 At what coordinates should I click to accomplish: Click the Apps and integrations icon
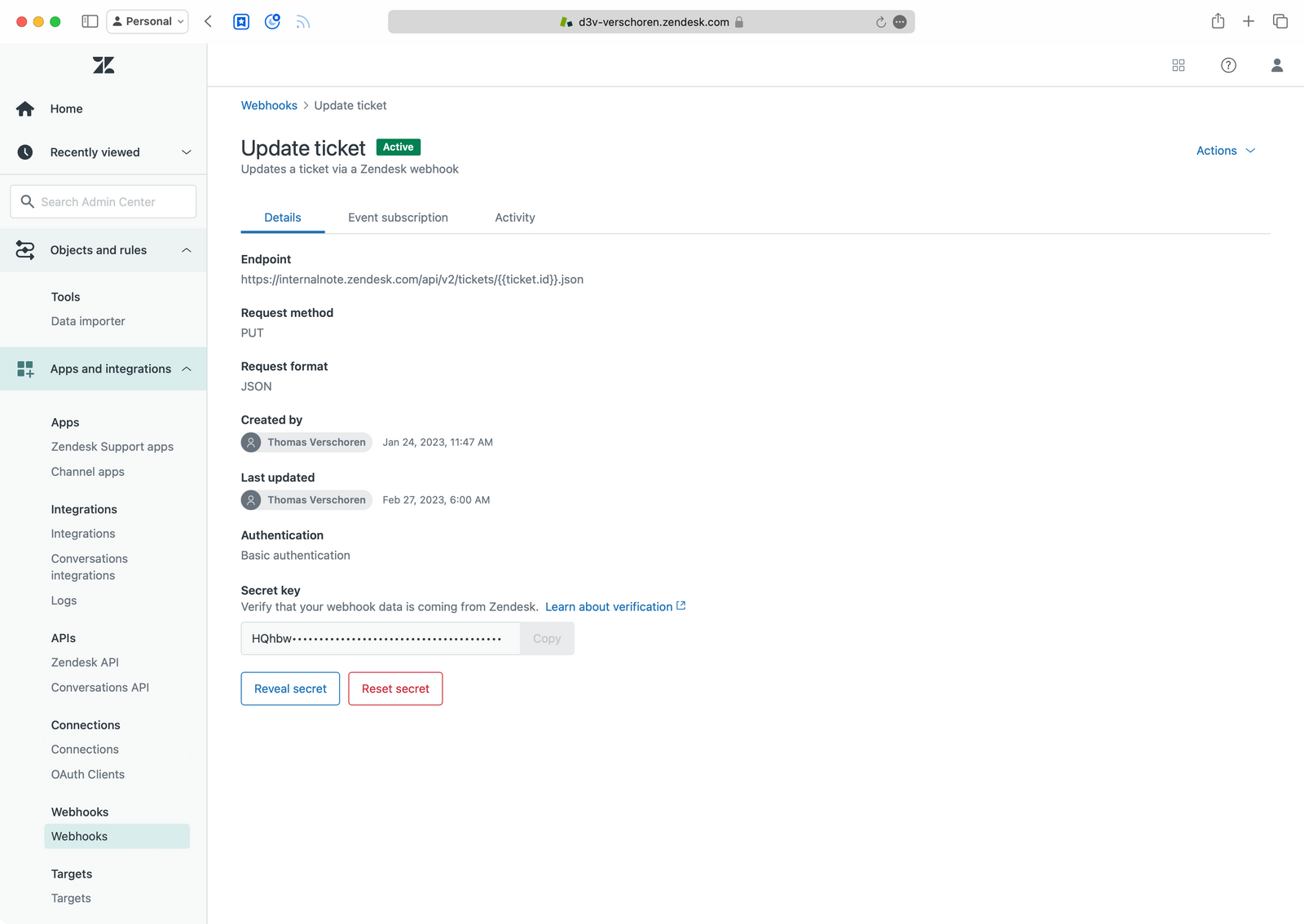(x=24, y=368)
